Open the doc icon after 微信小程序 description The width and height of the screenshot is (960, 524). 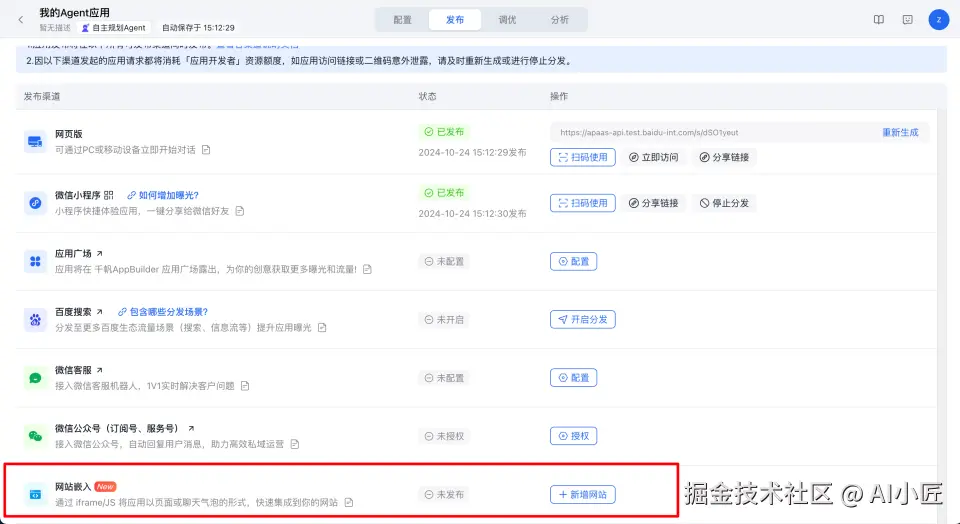(240, 211)
